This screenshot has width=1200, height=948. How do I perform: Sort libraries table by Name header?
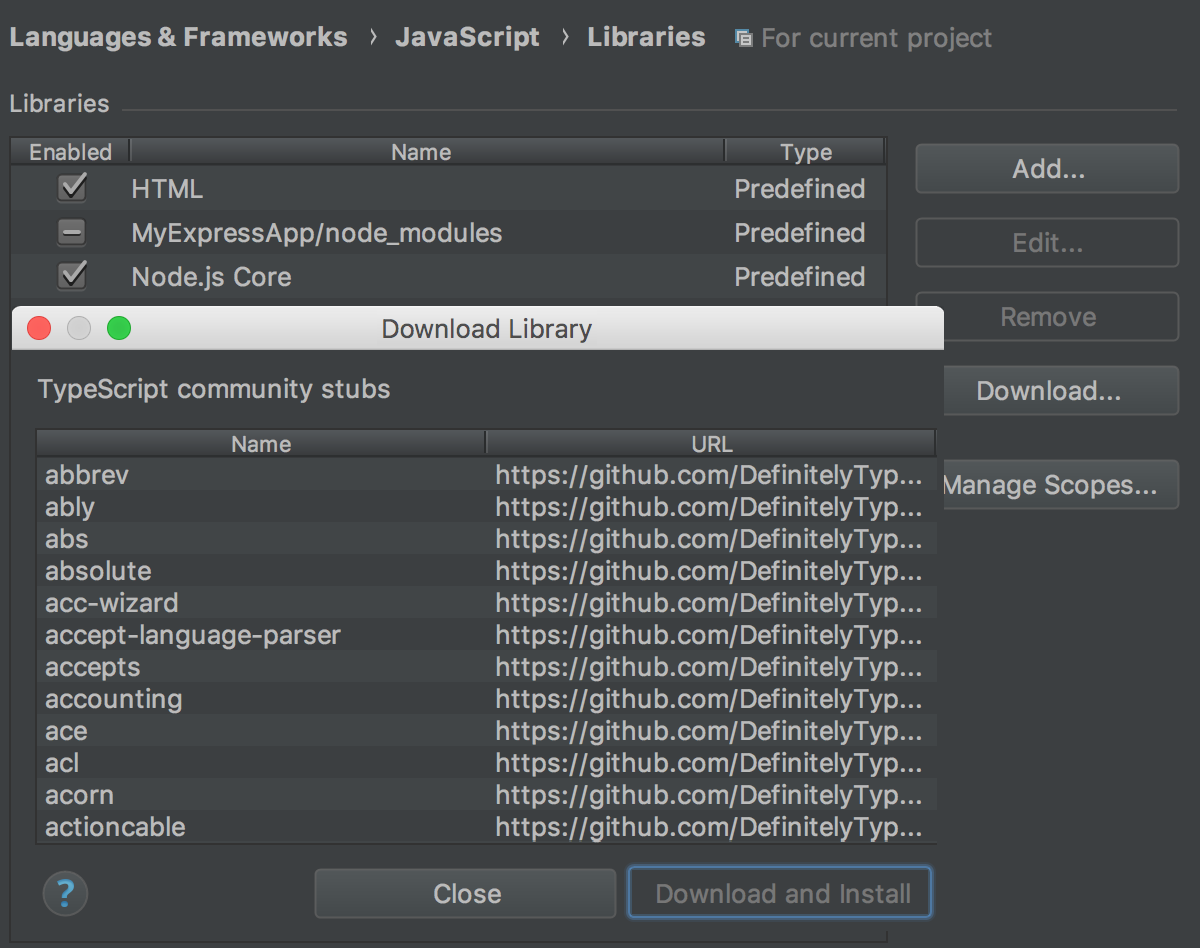427,152
